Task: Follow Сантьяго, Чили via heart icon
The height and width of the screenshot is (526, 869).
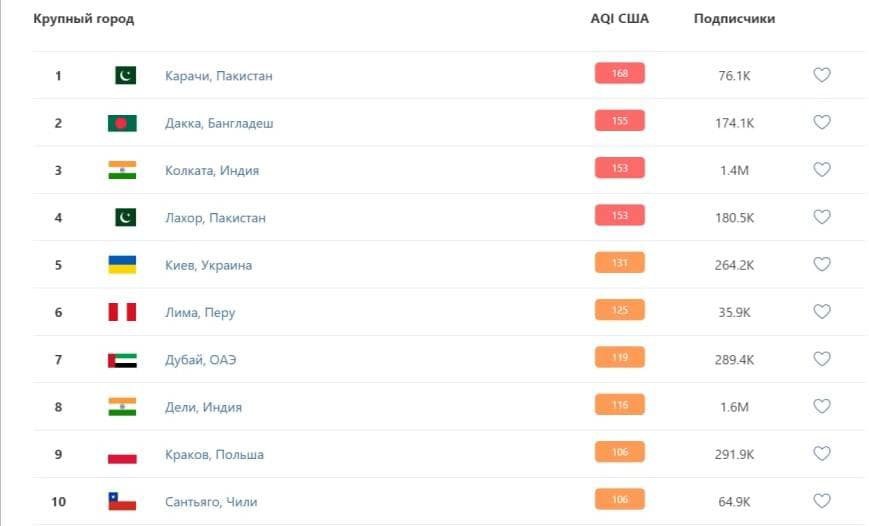Action: [822, 502]
